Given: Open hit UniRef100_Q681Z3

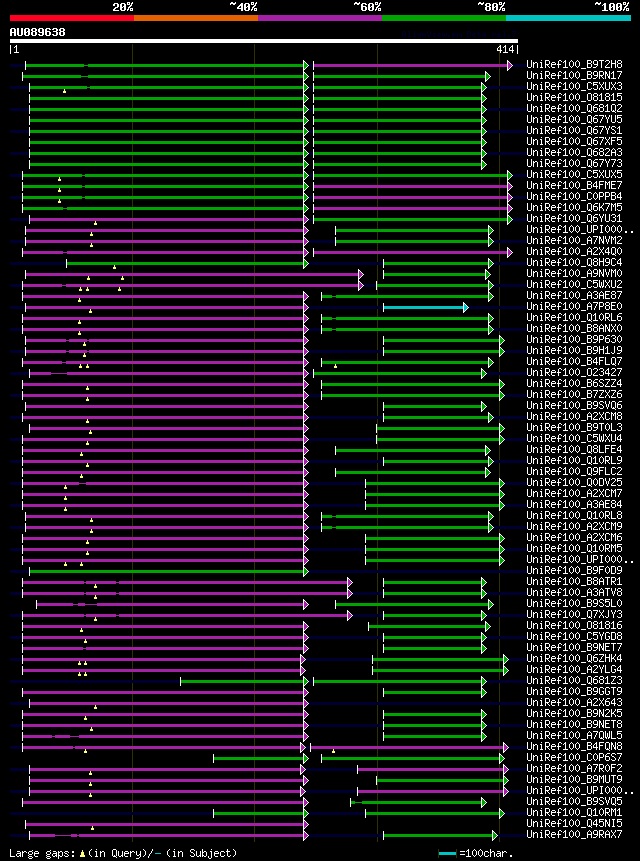Looking at the screenshot, I should 574,679.
